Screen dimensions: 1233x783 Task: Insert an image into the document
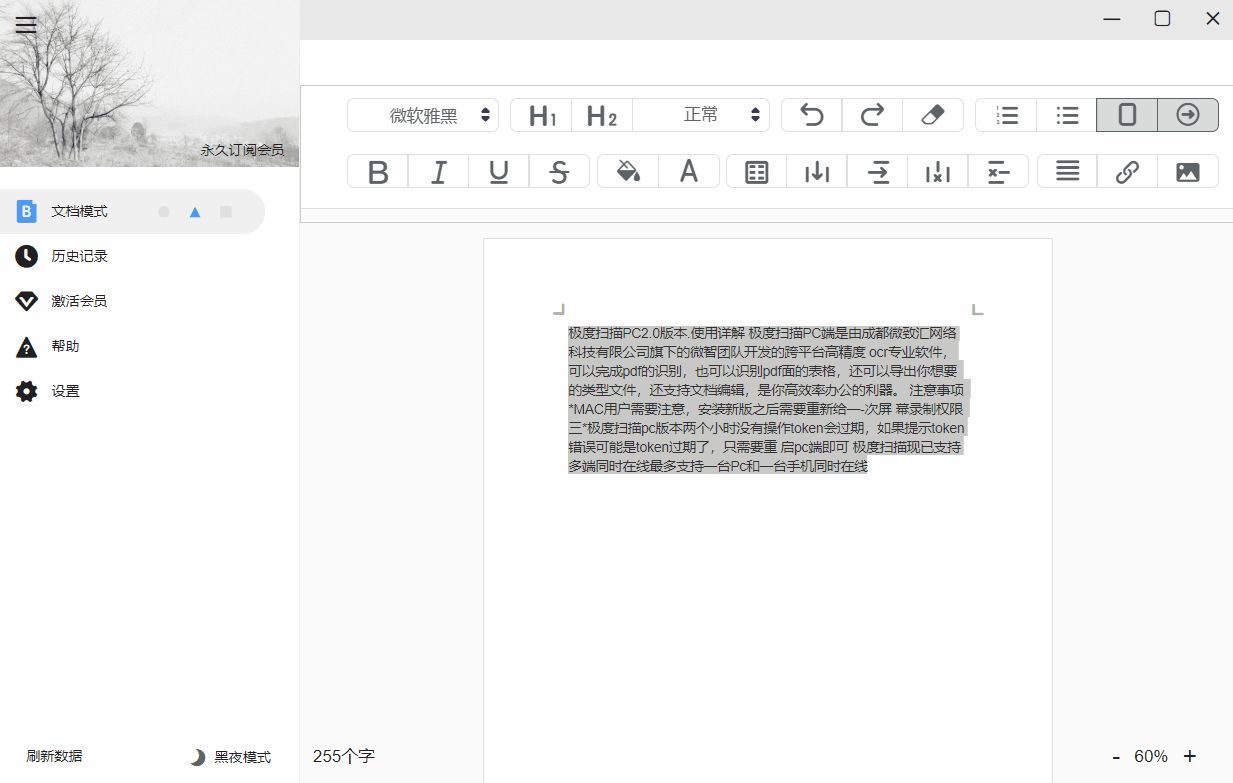[1187, 171]
